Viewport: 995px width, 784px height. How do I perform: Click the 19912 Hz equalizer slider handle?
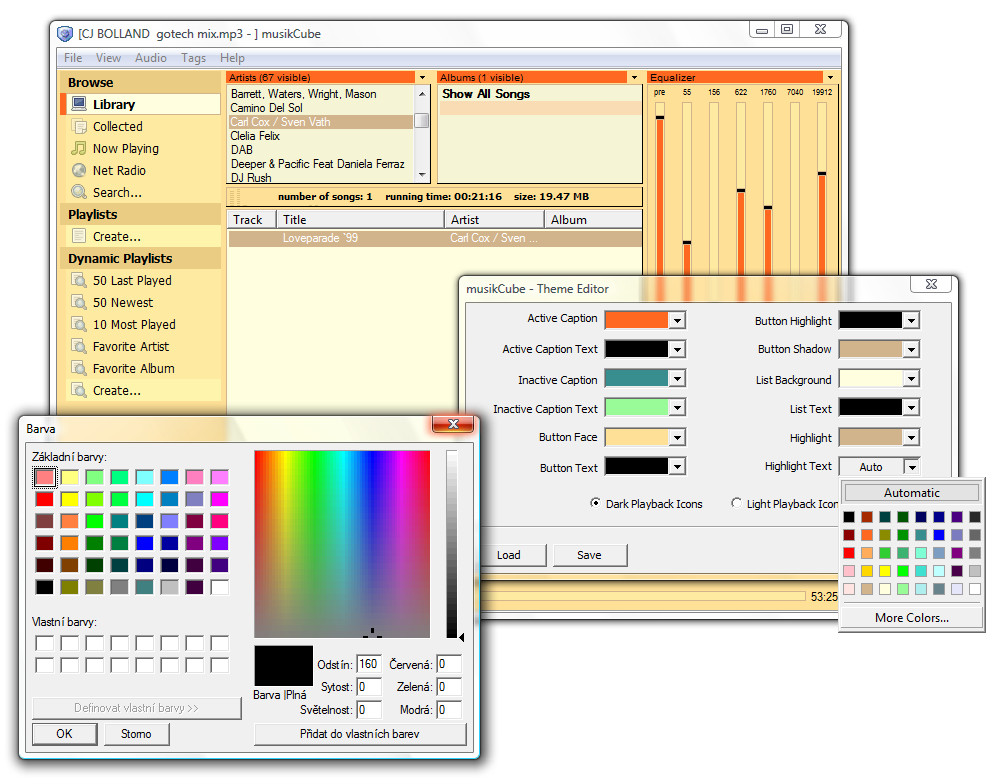click(x=822, y=173)
